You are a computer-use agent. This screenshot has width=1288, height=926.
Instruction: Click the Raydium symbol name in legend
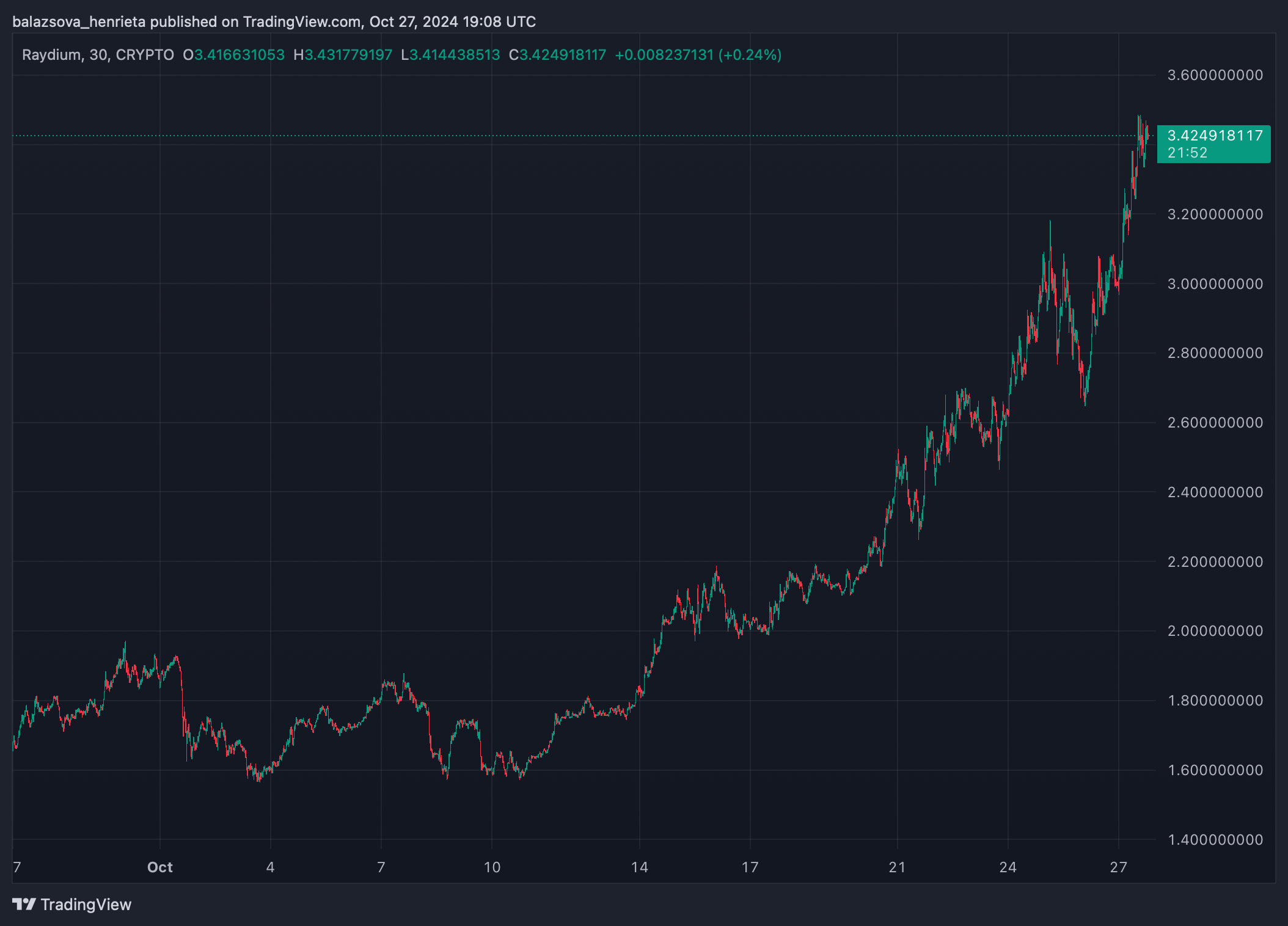pos(51,55)
